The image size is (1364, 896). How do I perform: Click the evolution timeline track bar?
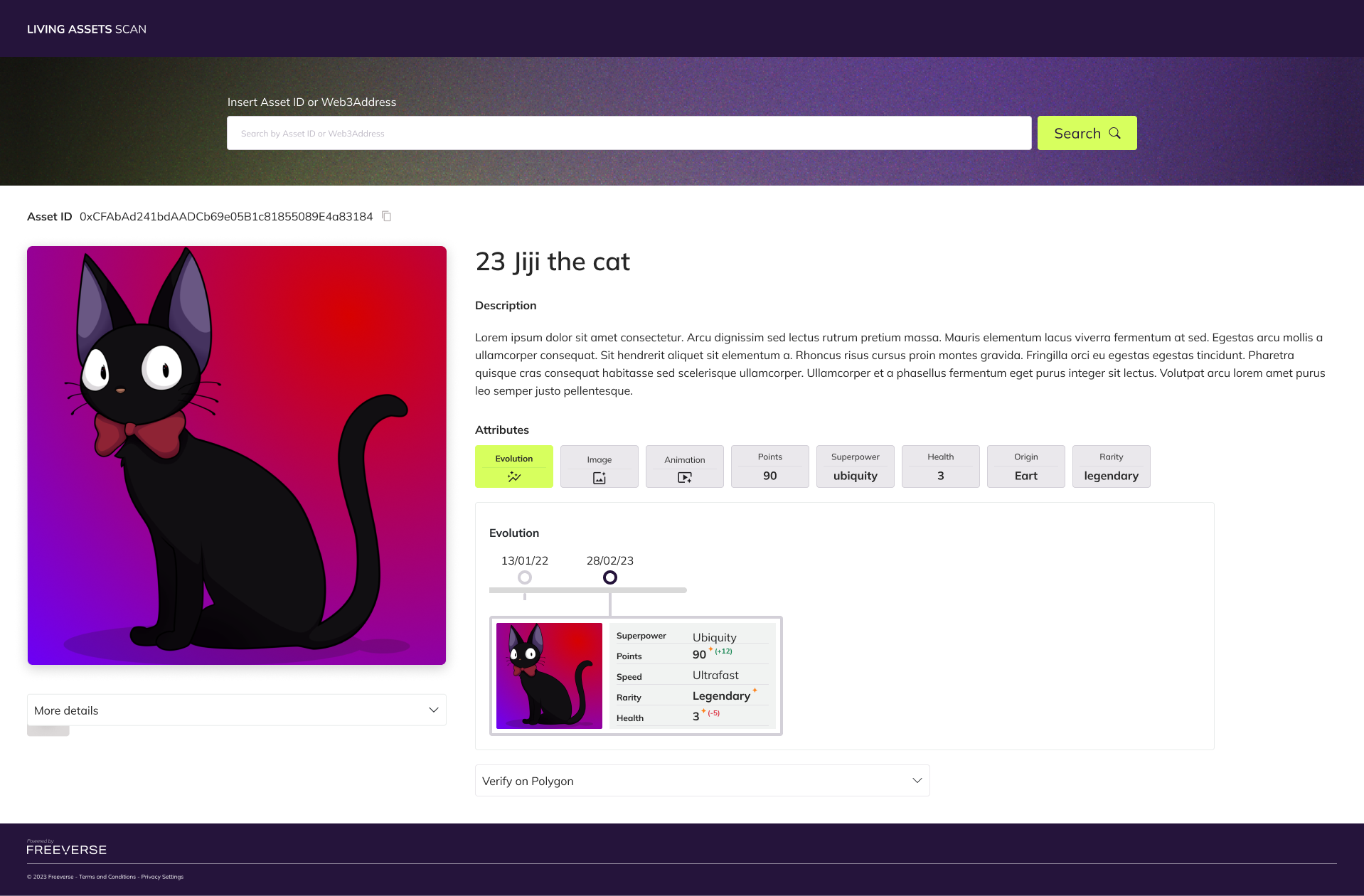[x=588, y=590]
